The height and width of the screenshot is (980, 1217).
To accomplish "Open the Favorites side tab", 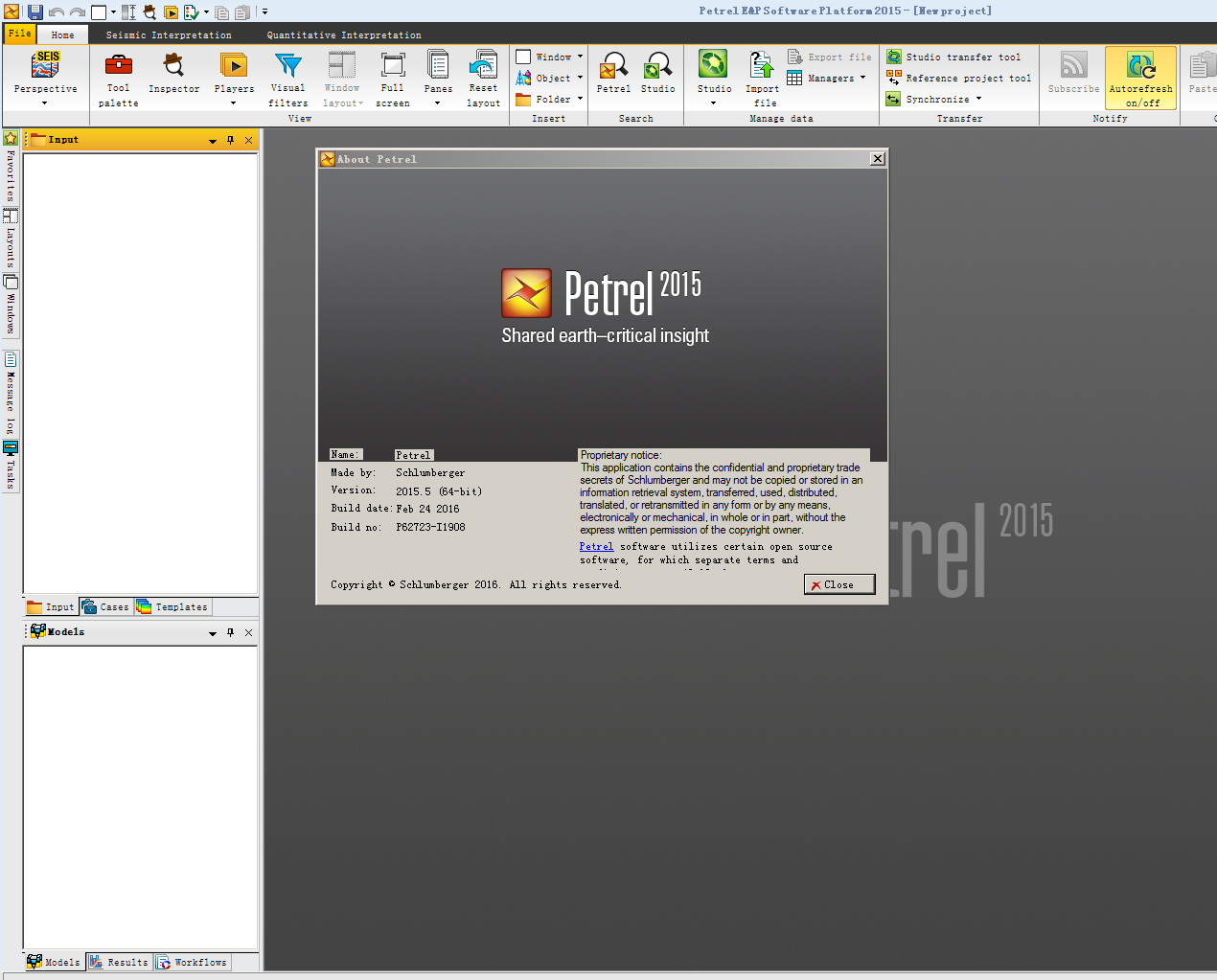I will pos(11,166).
